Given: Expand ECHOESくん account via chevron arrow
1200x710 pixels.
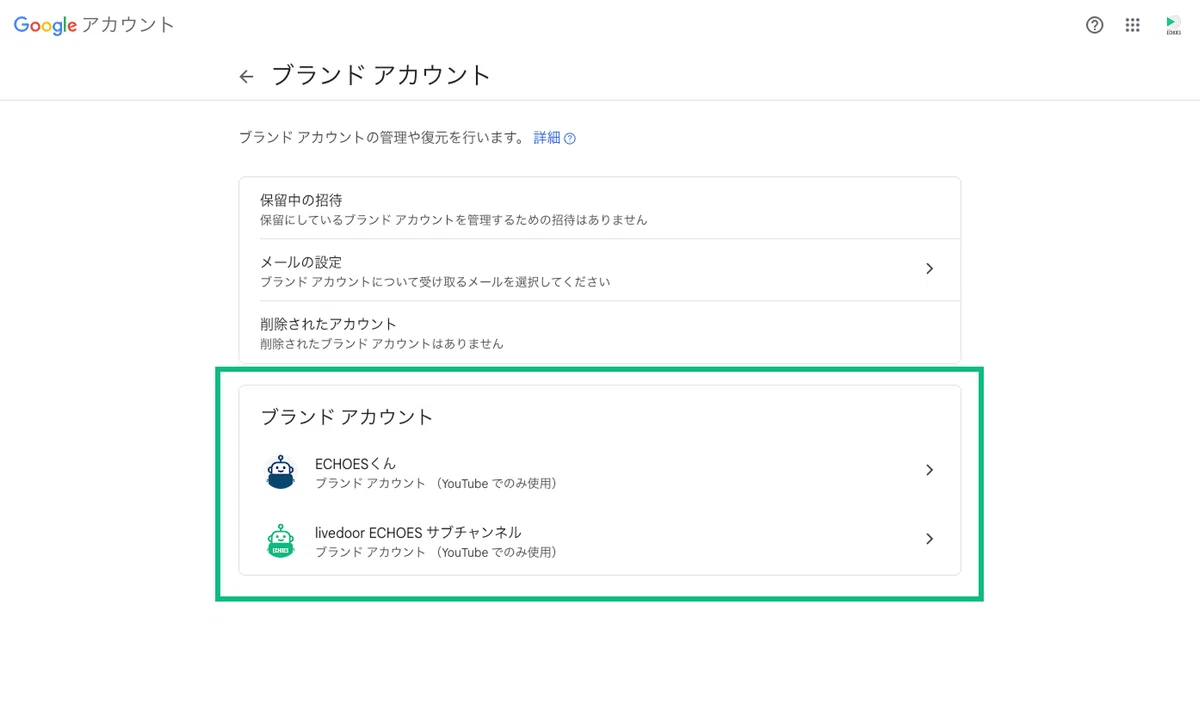Looking at the screenshot, I should tap(929, 470).
